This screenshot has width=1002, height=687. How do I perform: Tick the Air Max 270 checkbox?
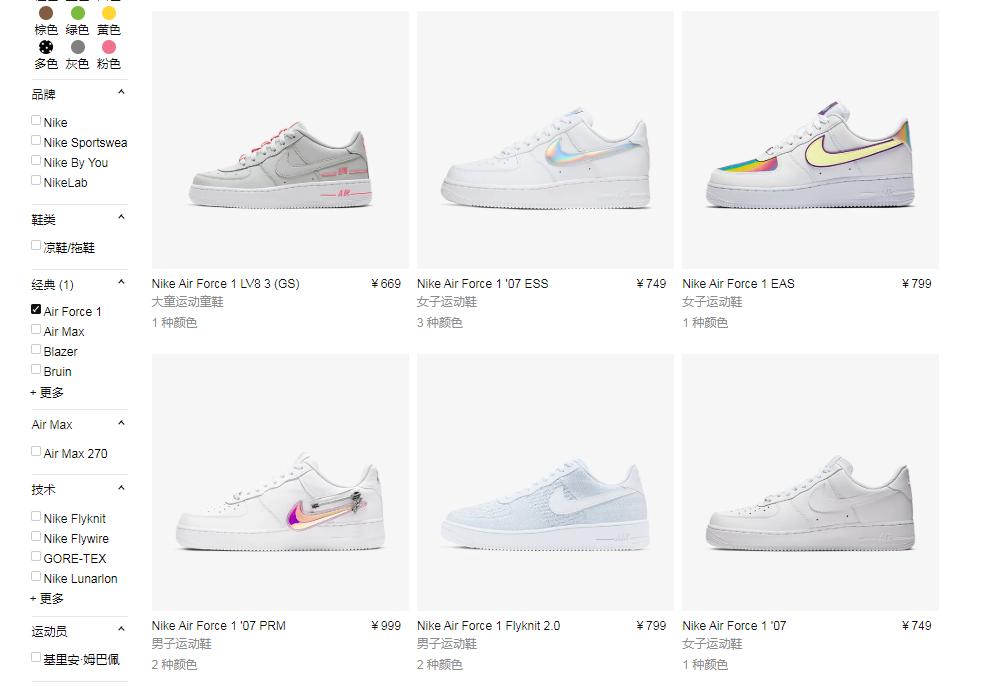[36, 451]
